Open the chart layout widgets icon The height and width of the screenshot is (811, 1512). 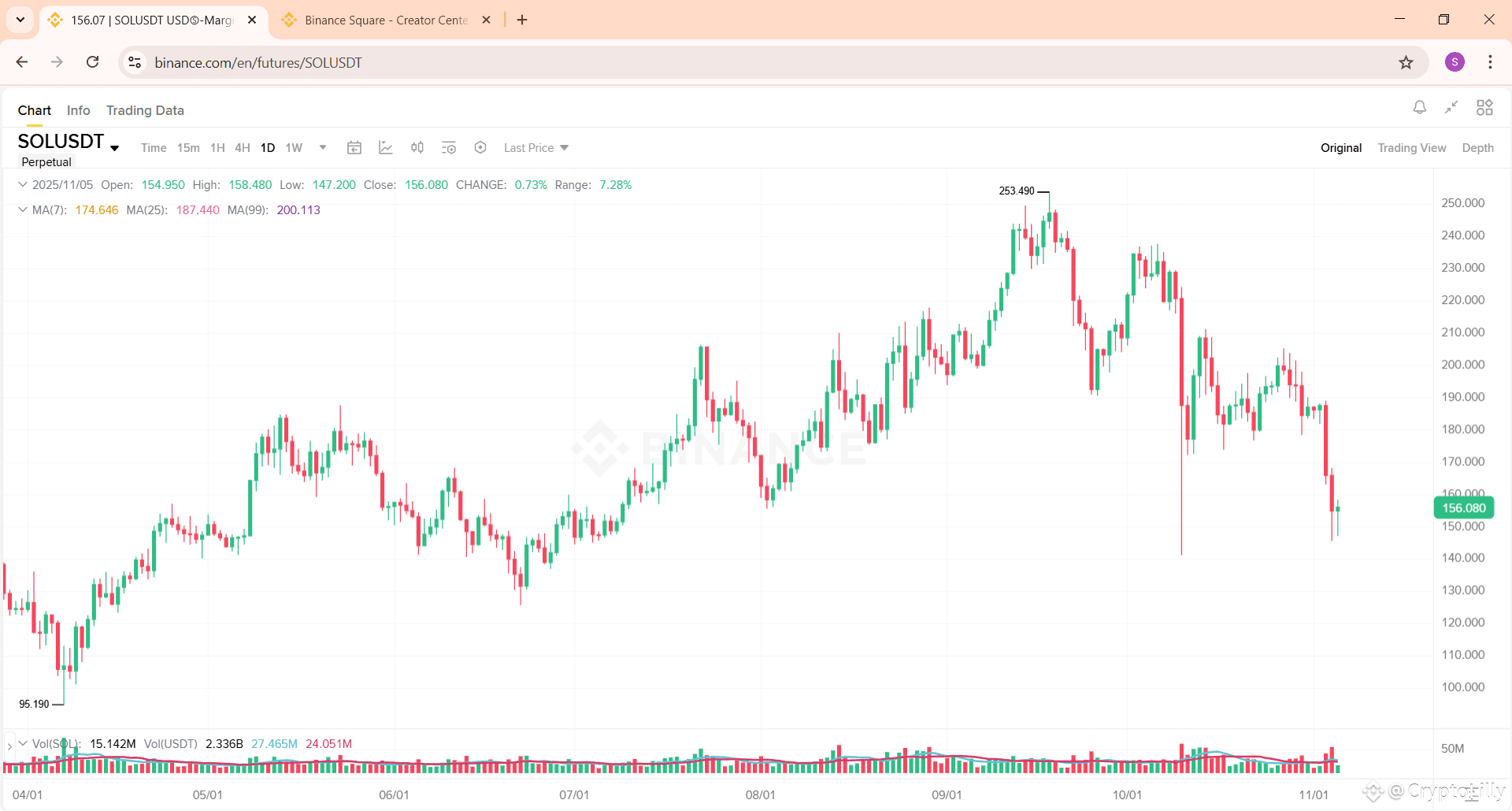(1484, 107)
